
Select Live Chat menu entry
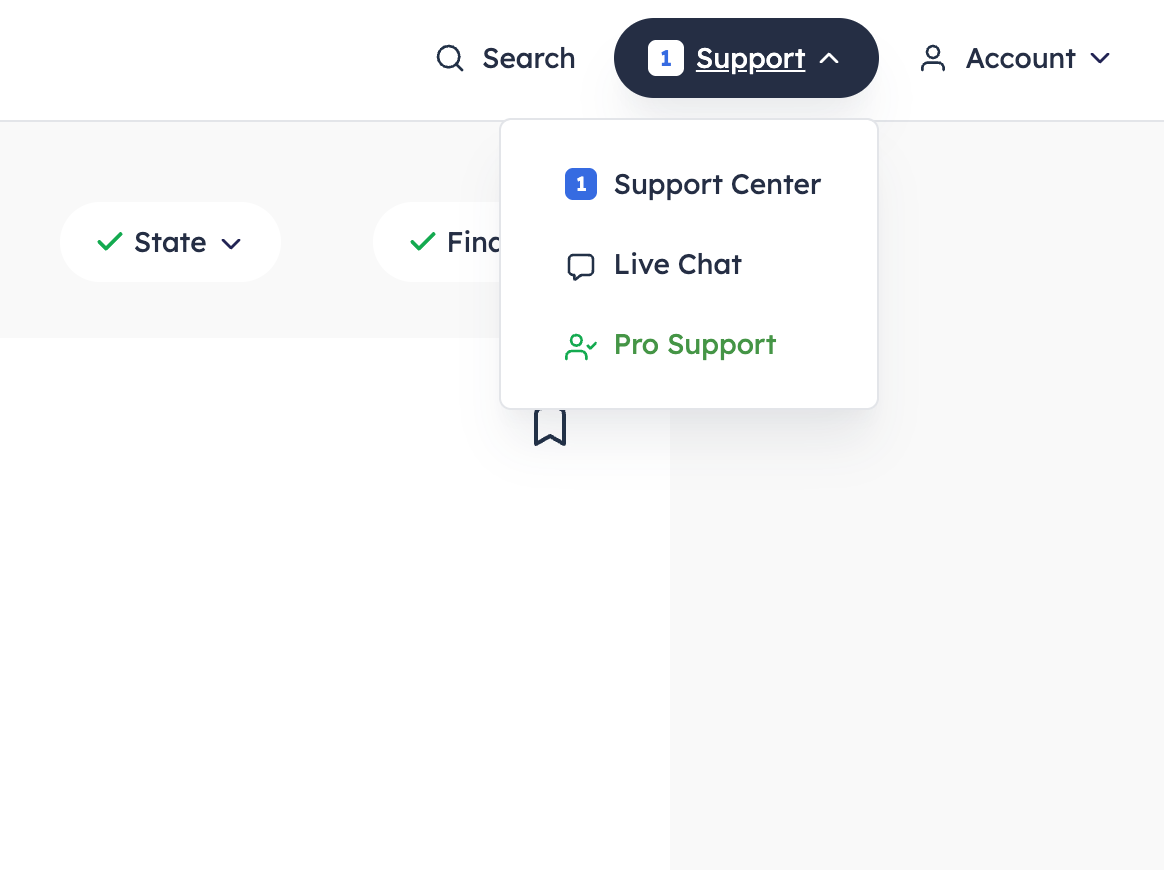coord(678,265)
